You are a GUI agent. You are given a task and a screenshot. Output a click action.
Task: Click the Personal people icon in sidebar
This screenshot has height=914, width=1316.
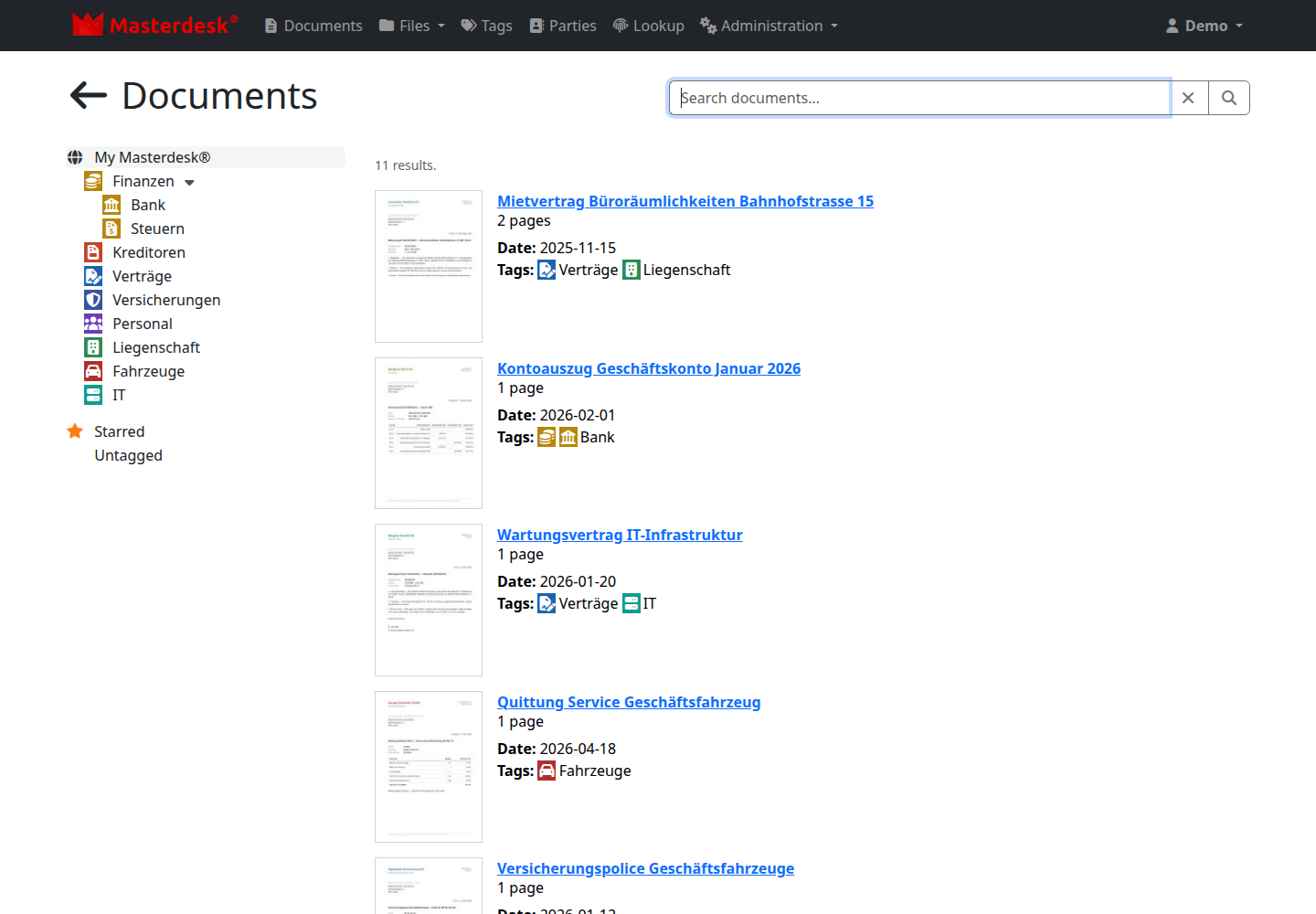(93, 324)
